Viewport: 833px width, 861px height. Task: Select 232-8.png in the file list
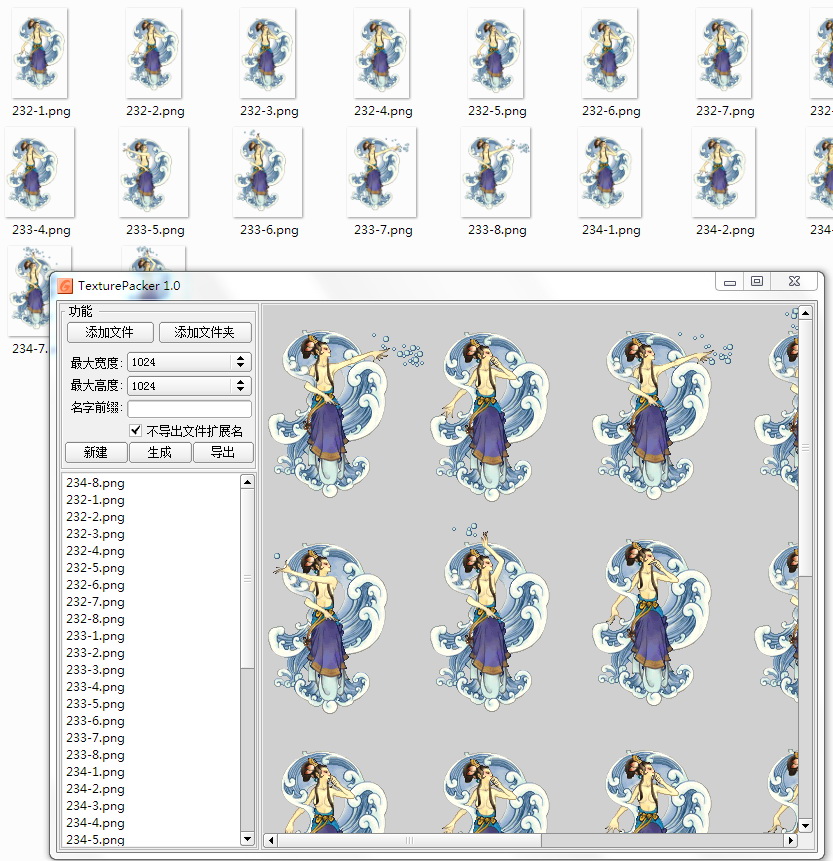96,619
